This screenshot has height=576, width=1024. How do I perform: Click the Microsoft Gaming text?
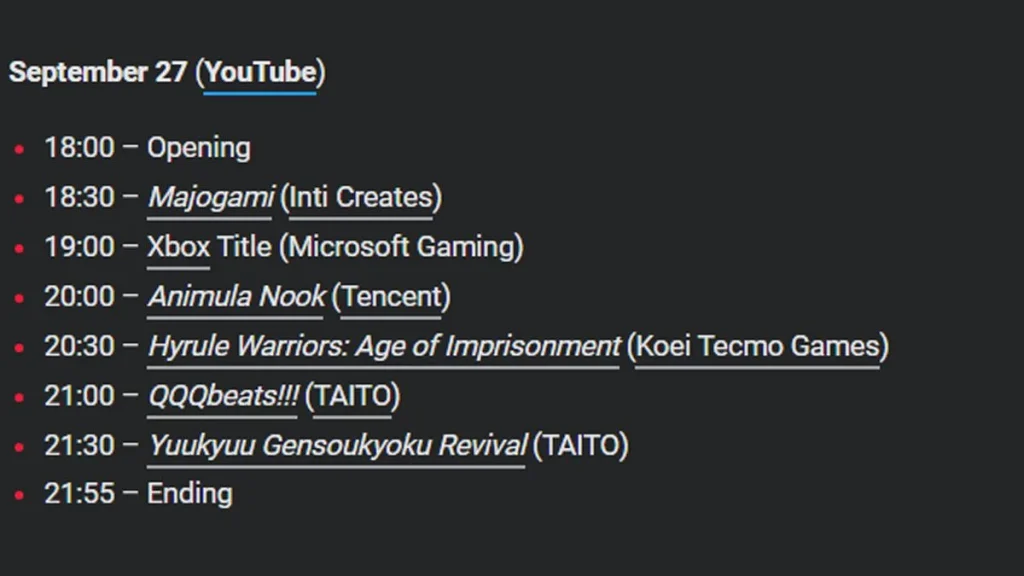tap(401, 246)
